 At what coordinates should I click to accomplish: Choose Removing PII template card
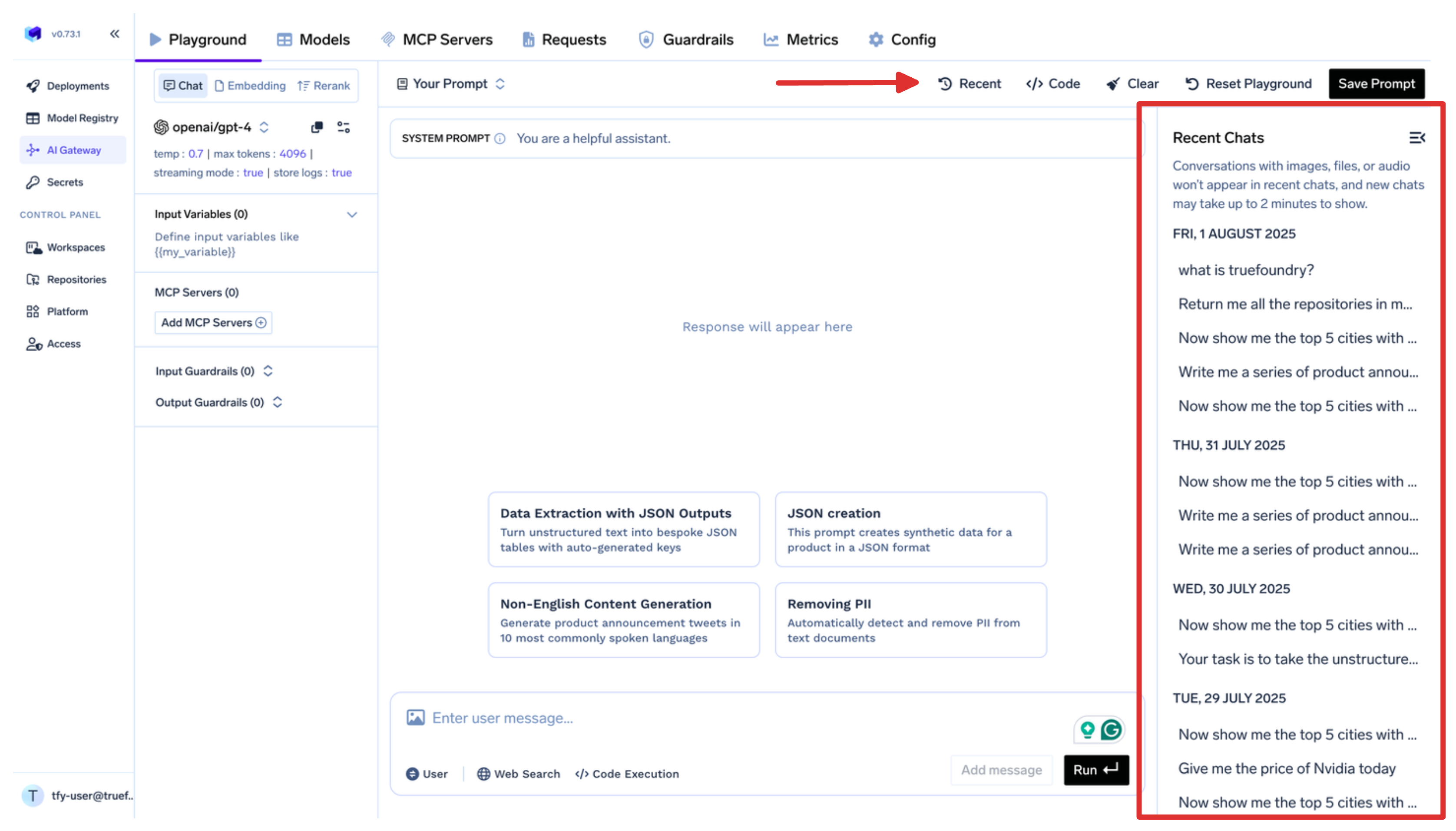point(910,620)
